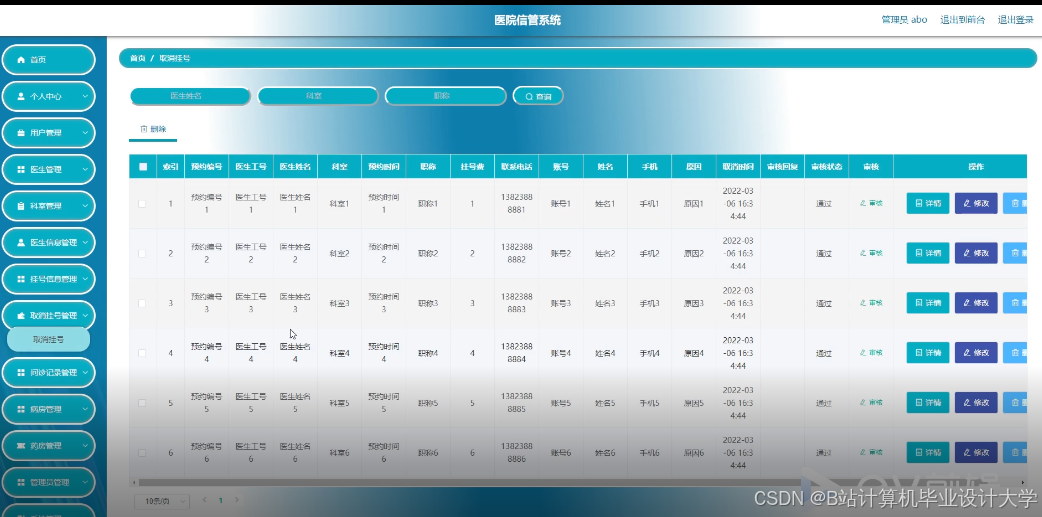
Task: Check the checkbox for row index 6
Action: (142, 453)
